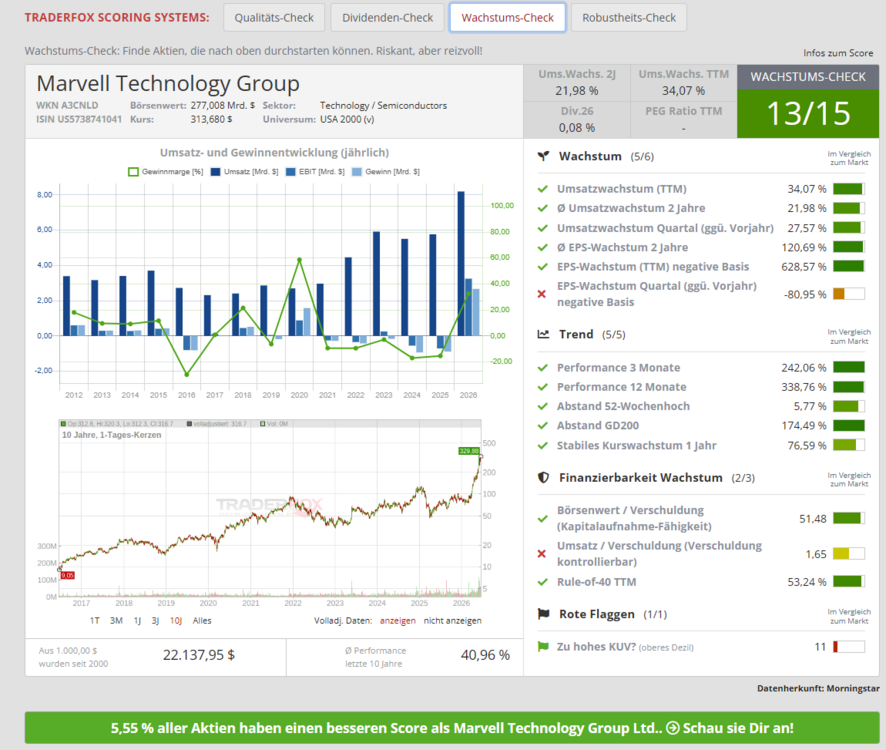
Task: Click the USA 2000 (v) universe text
Action: tap(347, 119)
